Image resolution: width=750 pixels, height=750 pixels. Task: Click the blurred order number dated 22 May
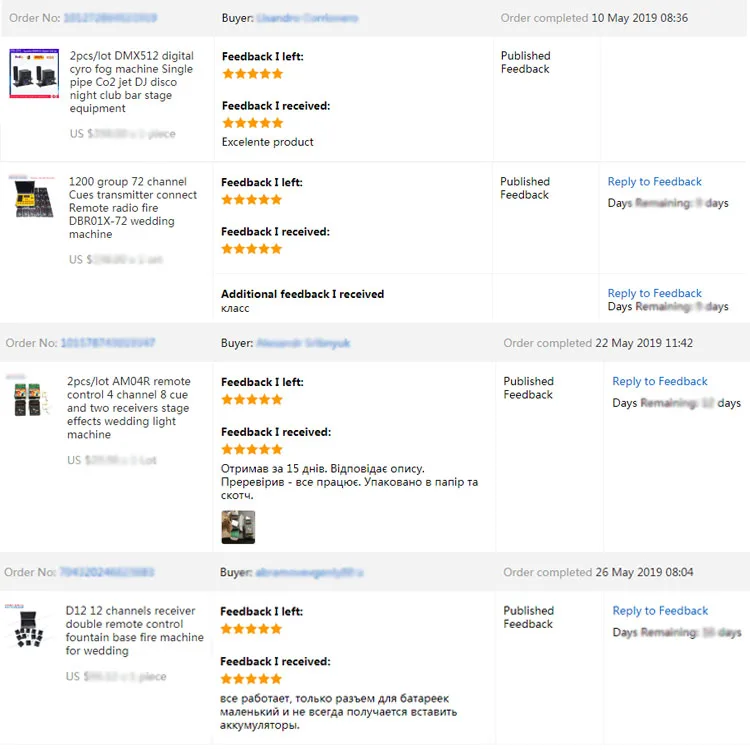click(108, 343)
